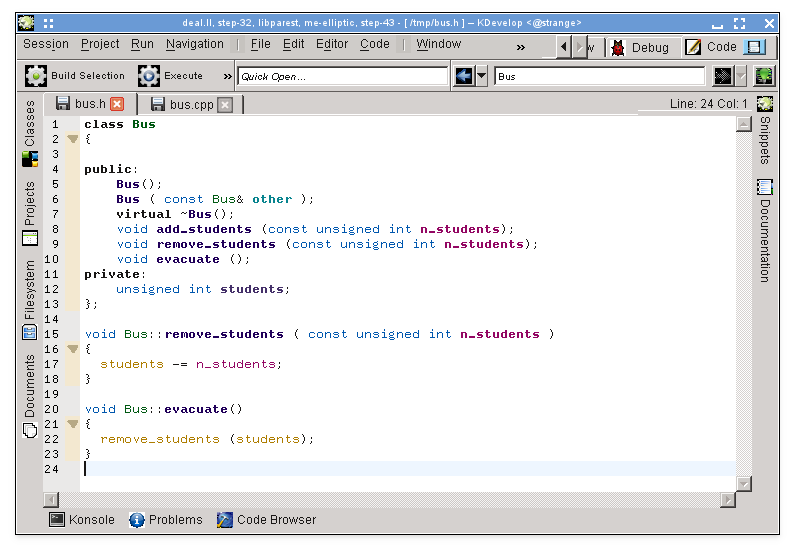Screen dimensions: 795x553
Task: Open the Filesystem sidebar panel
Action: 30,300
